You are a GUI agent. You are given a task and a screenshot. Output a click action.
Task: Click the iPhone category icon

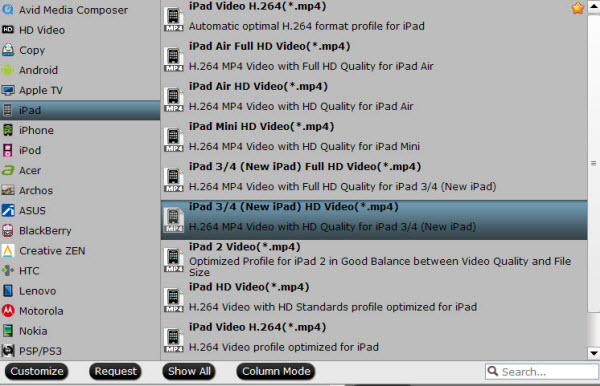pyautogui.click(x=8, y=130)
